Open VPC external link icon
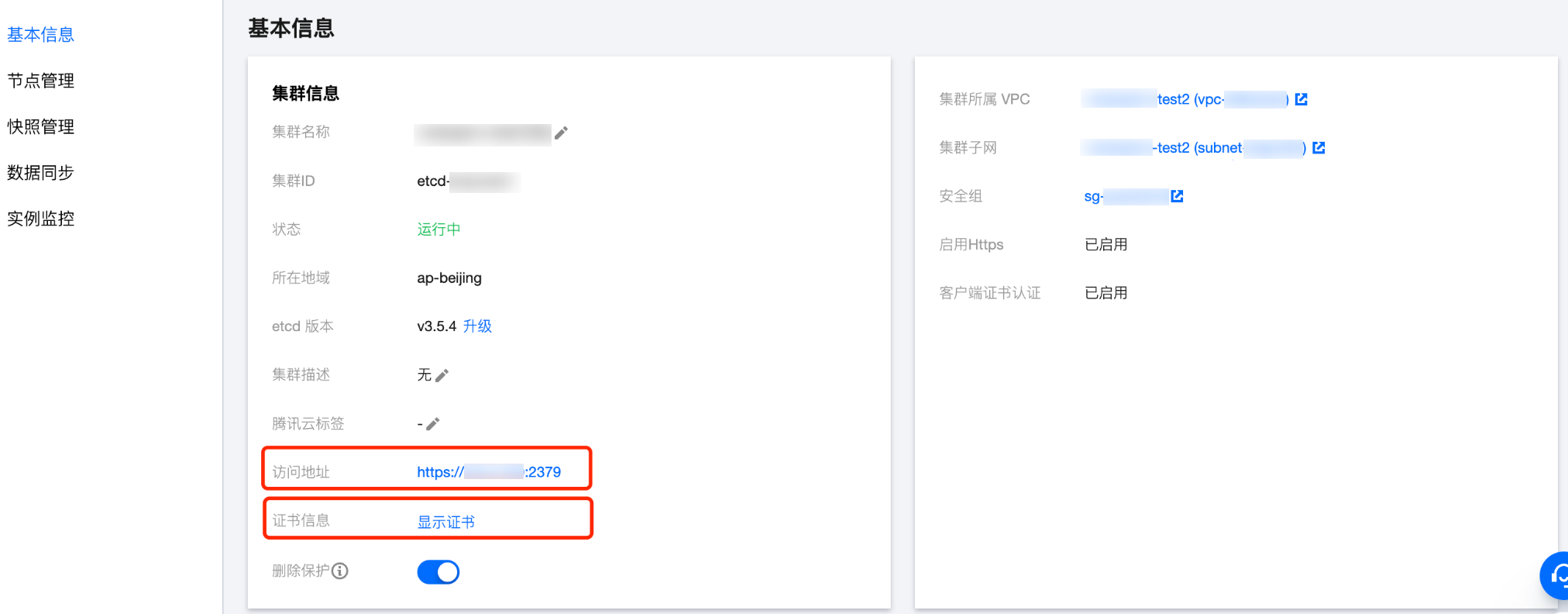 click(x=1302, y=99)
